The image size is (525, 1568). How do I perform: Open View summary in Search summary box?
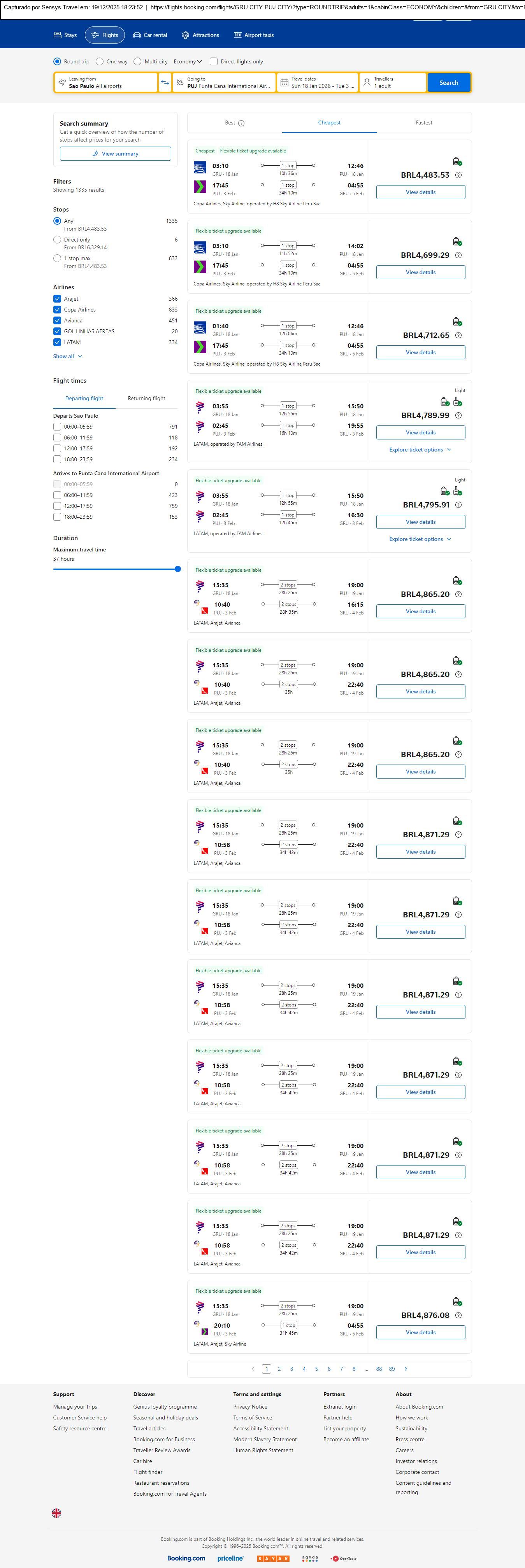[115, 154]
